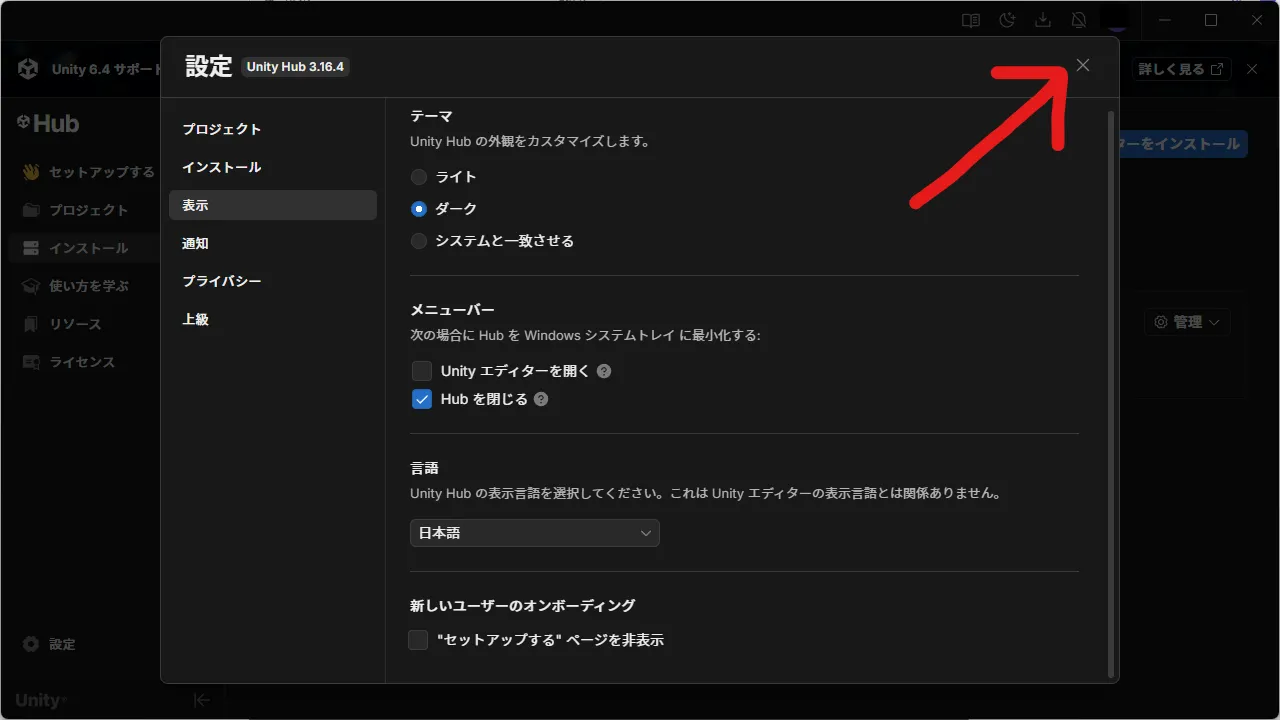Collapse the sidebar with the arrow icon

click(x=201, y=700)
